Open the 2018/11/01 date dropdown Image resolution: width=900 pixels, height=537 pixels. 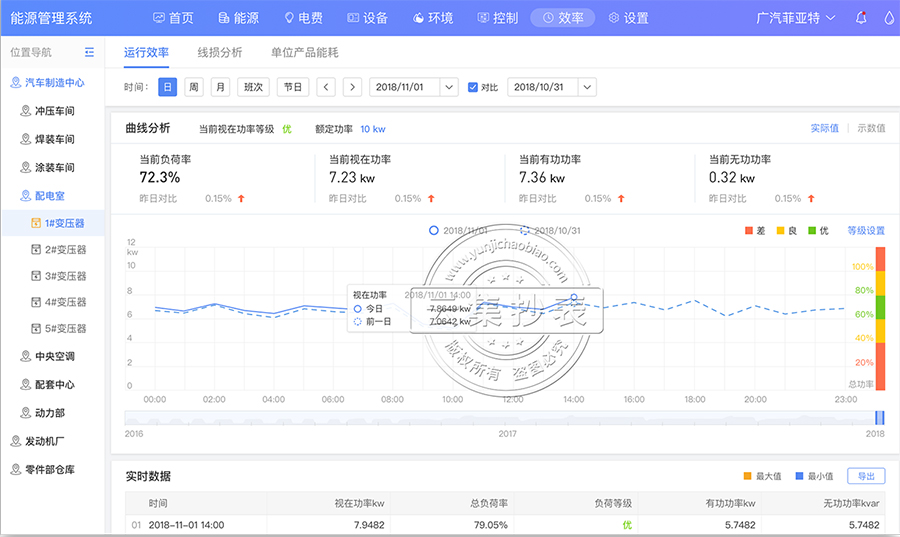click(449, 87)
